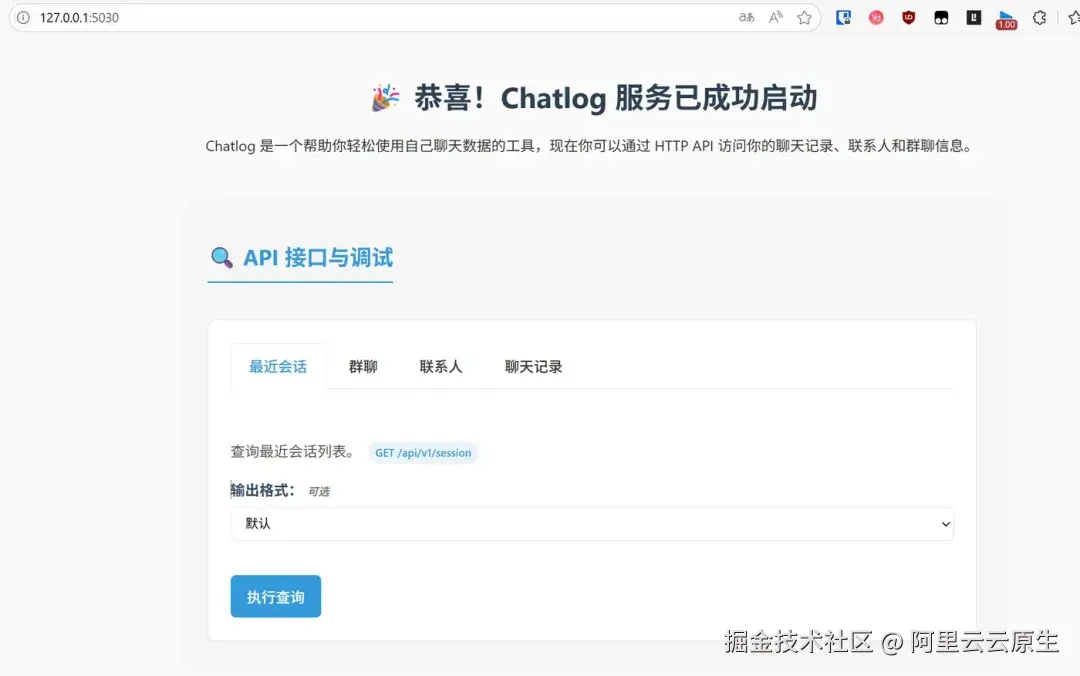
Task: Click the 查询最近会话列表。description text
Action: coord(295,452)
